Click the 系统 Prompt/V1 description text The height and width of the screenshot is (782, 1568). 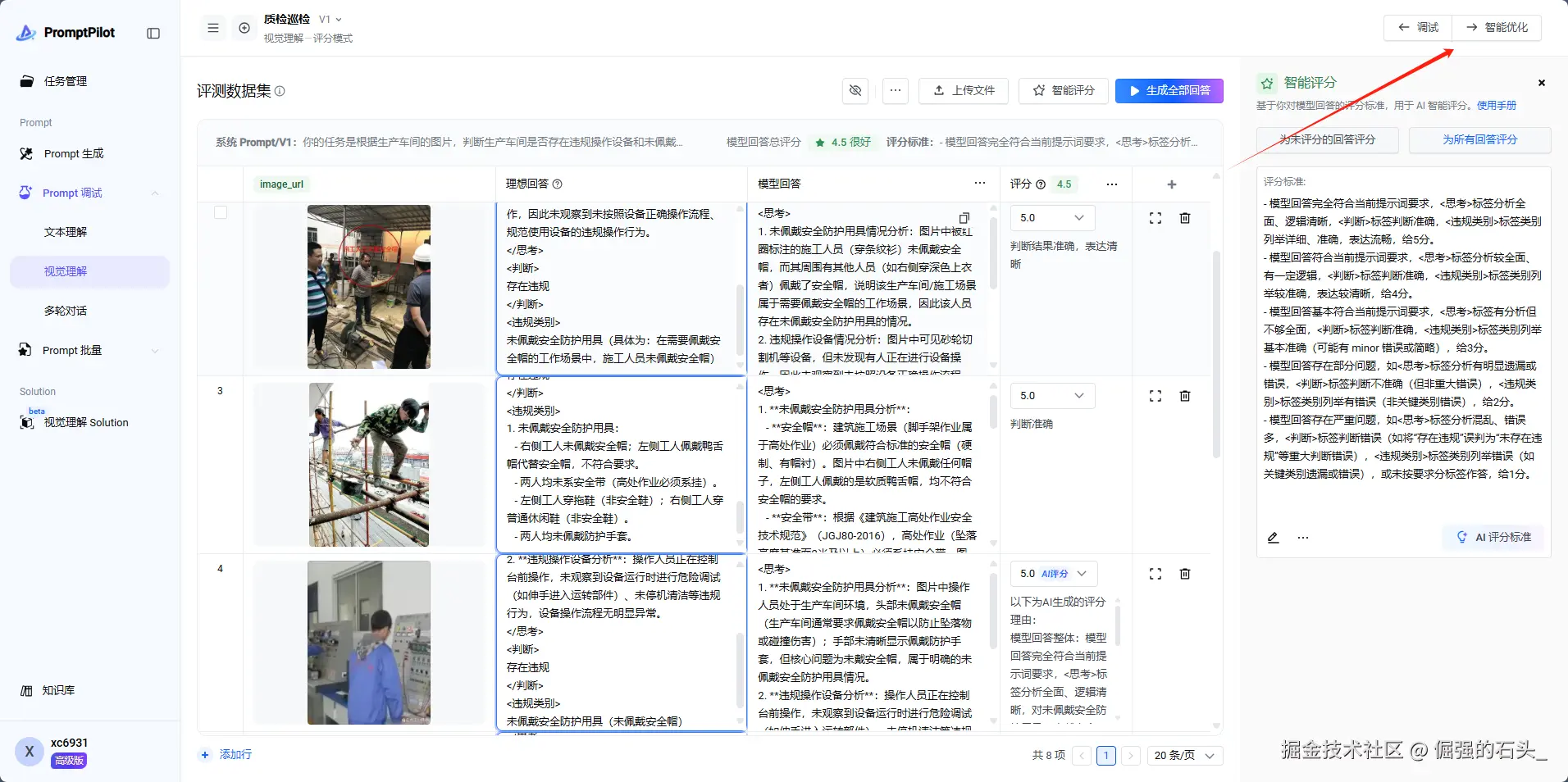(449, 142)
